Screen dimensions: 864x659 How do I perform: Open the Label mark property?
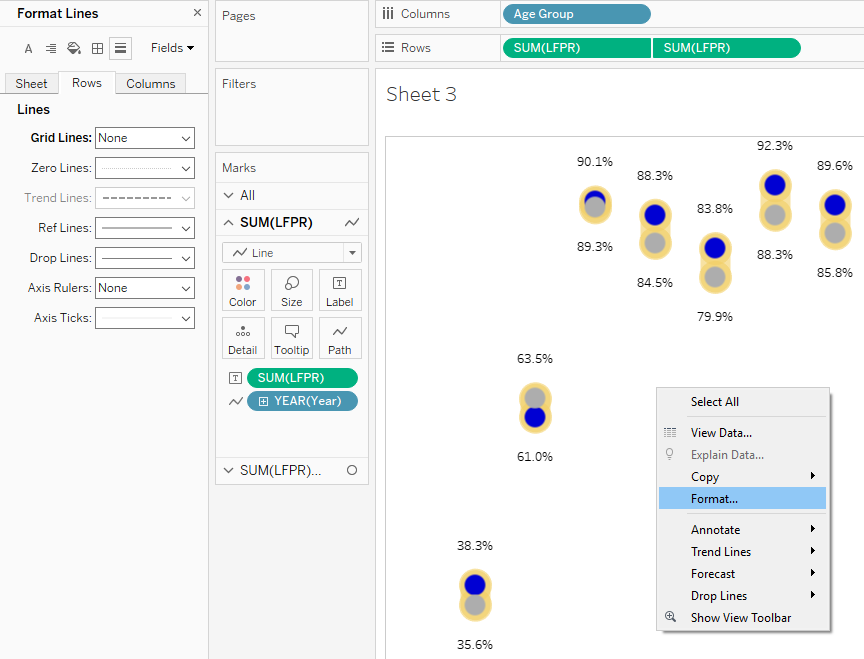(340, 290)
